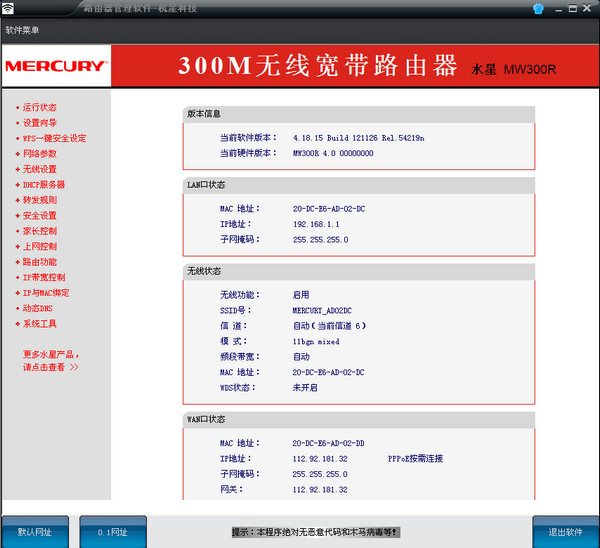Click the Wi-Fi app icon in title bar
600x548 pixels.
(9, 9)
